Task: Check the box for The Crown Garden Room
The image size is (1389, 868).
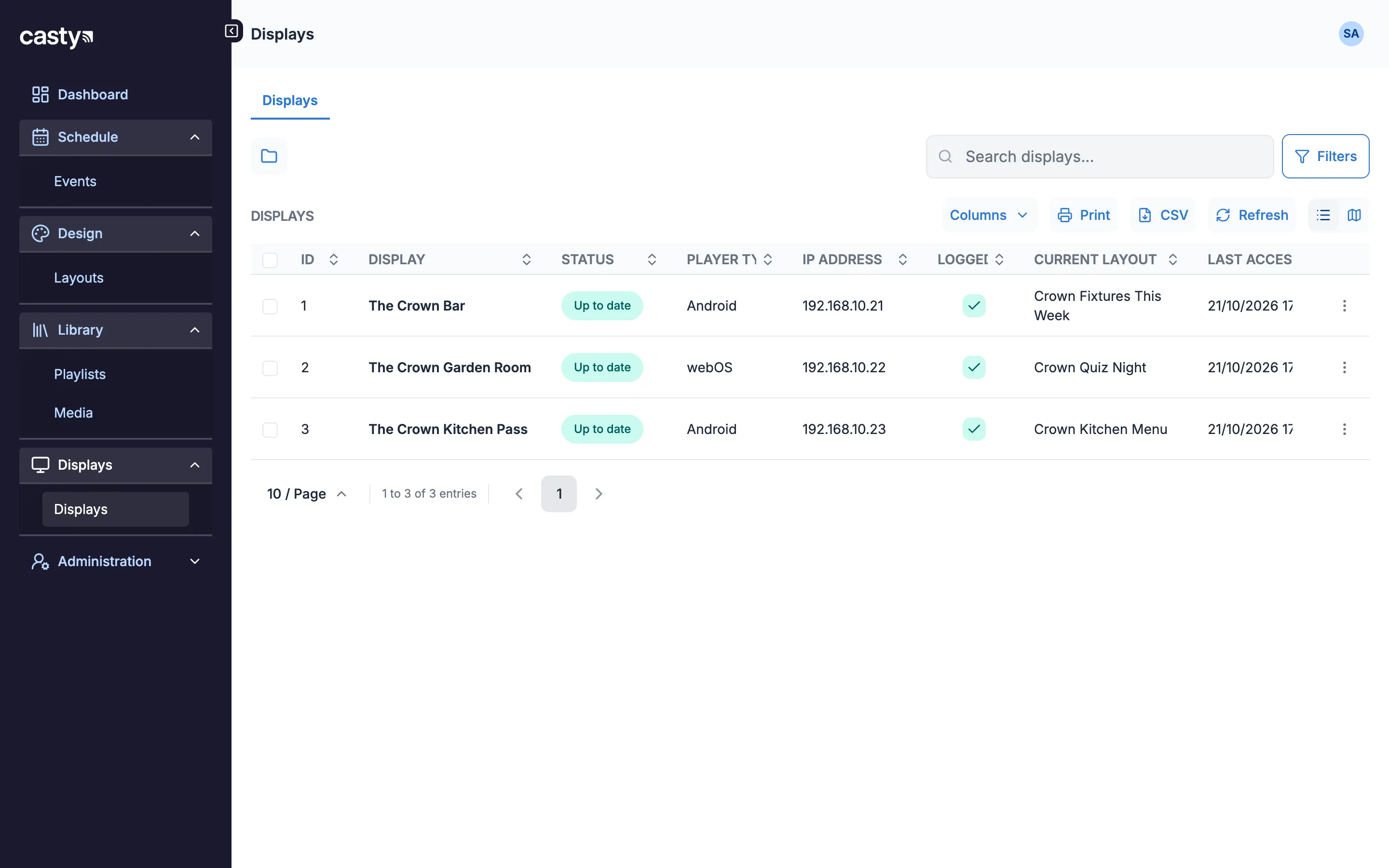Action: tap(270, 368)
